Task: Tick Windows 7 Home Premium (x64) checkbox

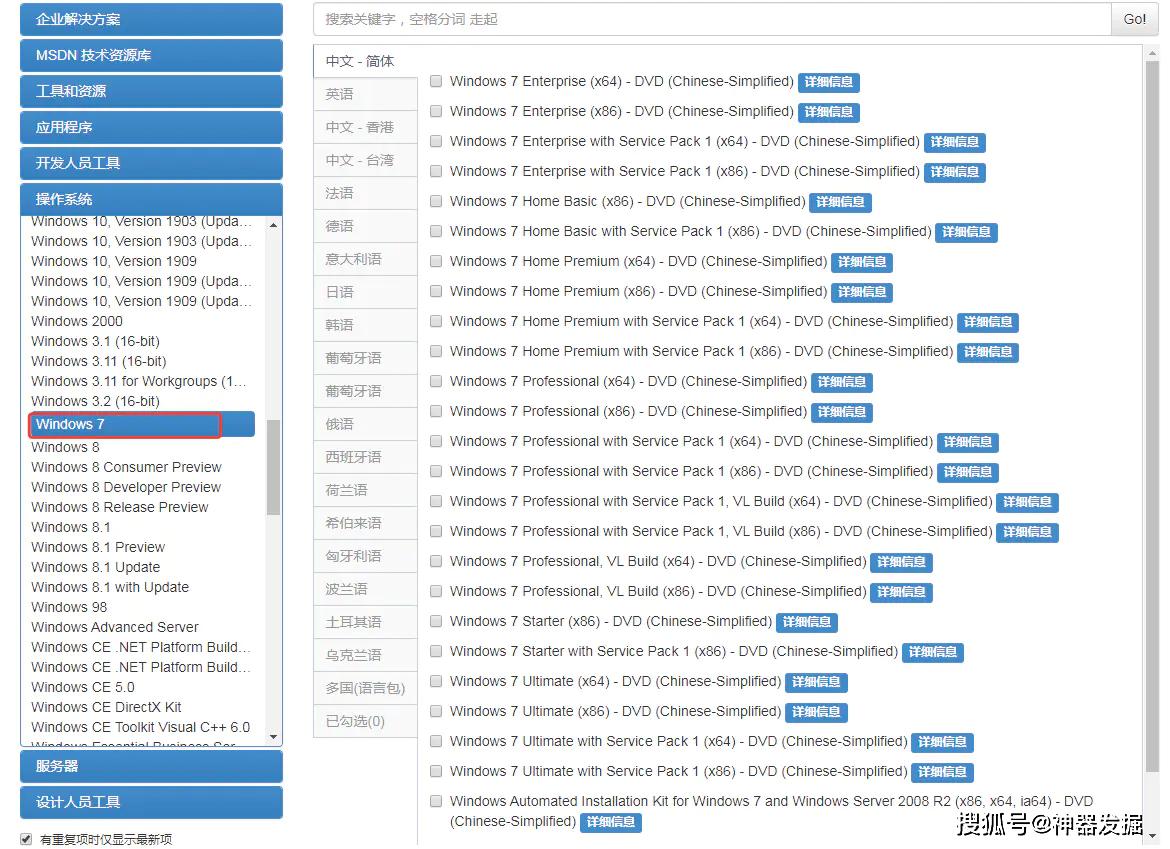Action: [x=436, y=261]
